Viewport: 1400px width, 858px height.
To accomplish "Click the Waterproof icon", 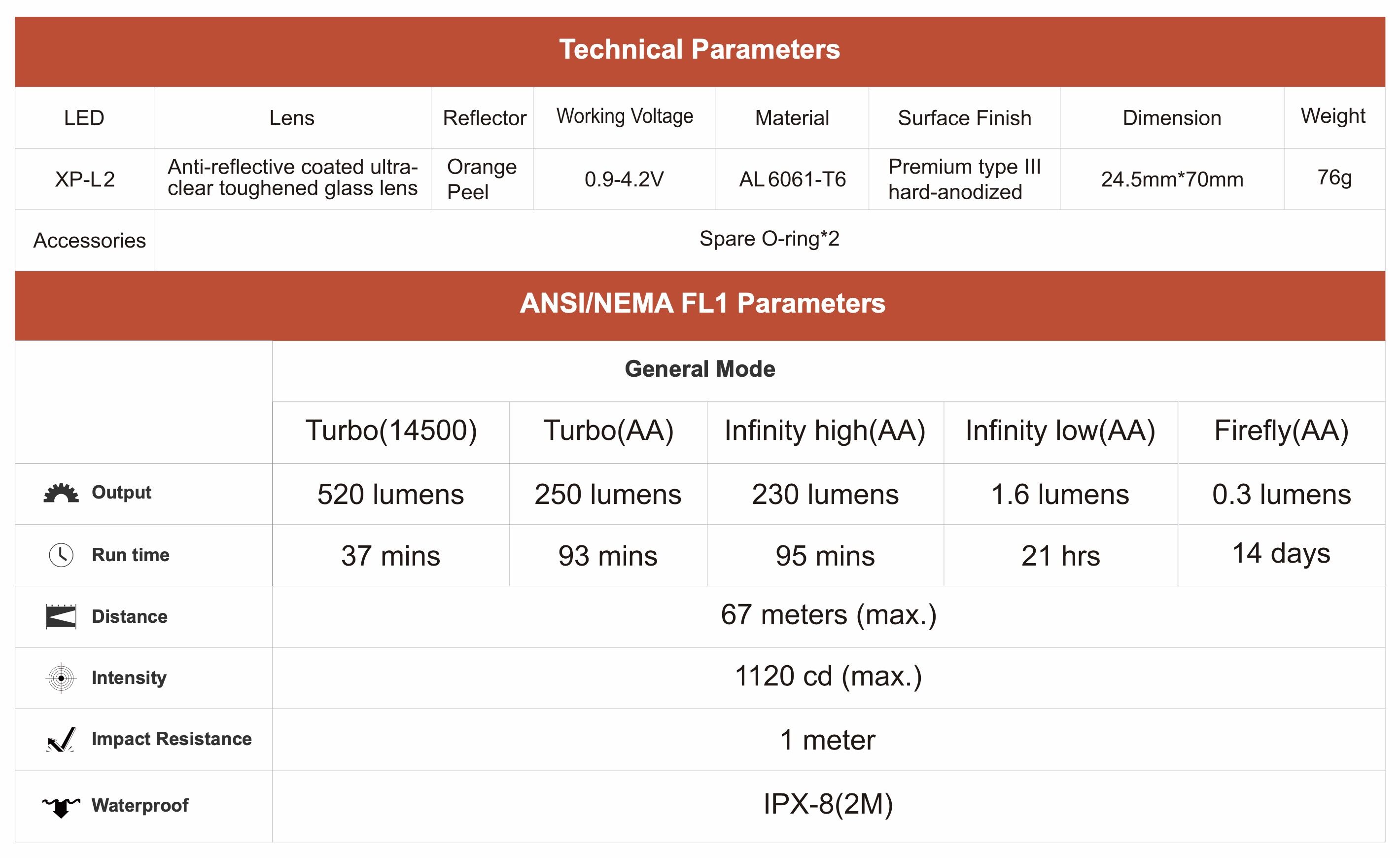I will point(61,806).
